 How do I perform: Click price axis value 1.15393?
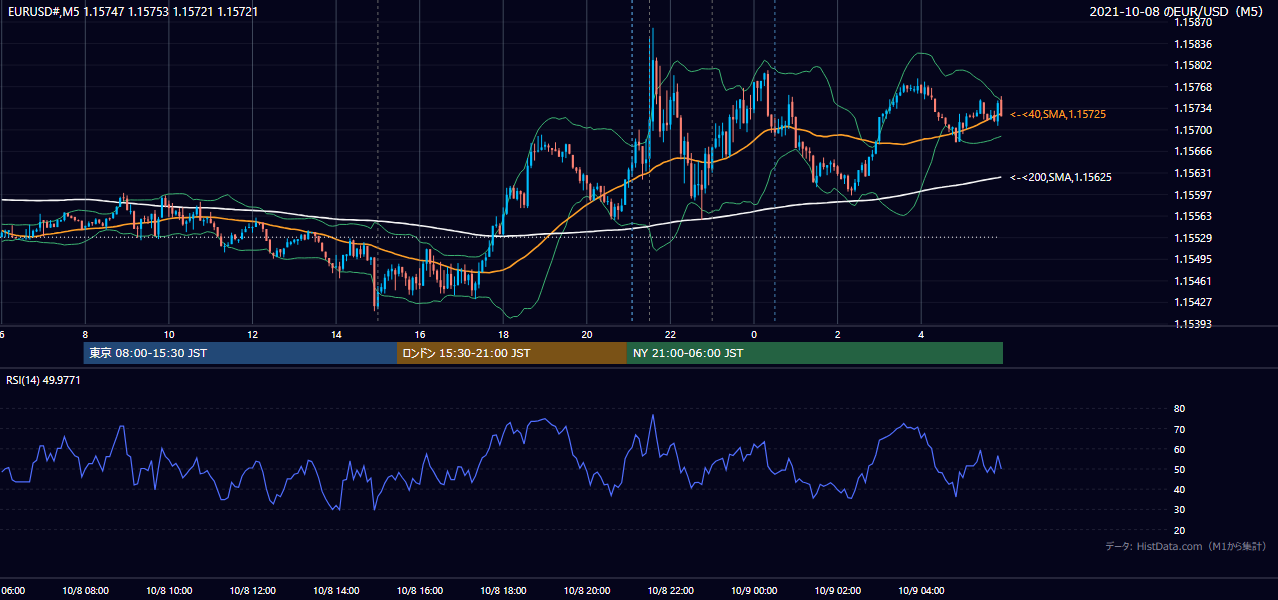1194,324
